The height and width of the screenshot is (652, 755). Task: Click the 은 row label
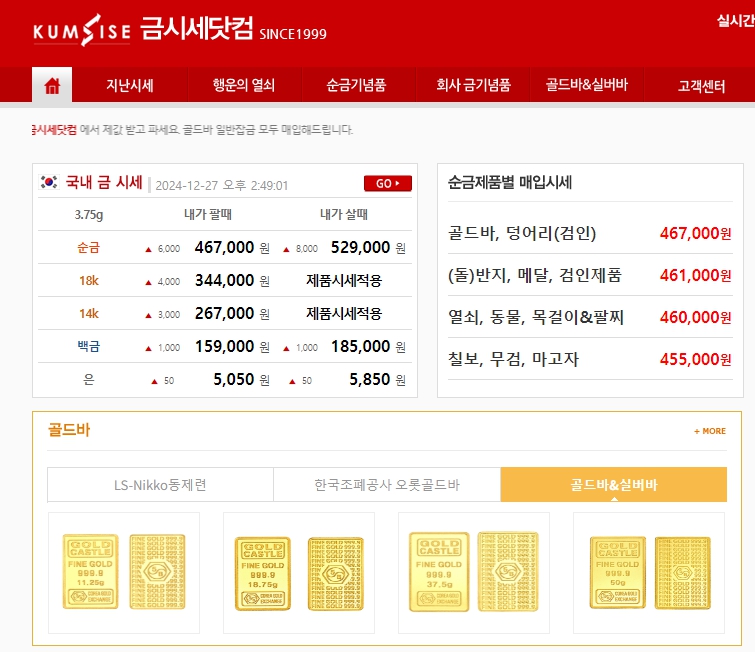point(89,379)
